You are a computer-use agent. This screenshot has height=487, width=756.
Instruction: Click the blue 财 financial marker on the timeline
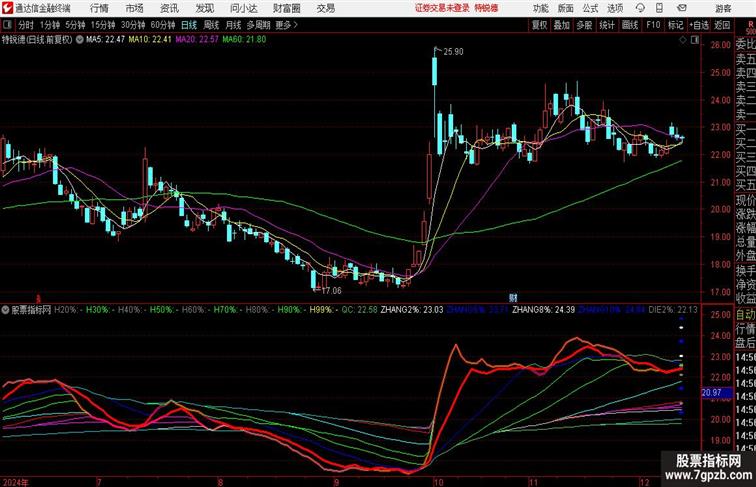pos(513,298)
